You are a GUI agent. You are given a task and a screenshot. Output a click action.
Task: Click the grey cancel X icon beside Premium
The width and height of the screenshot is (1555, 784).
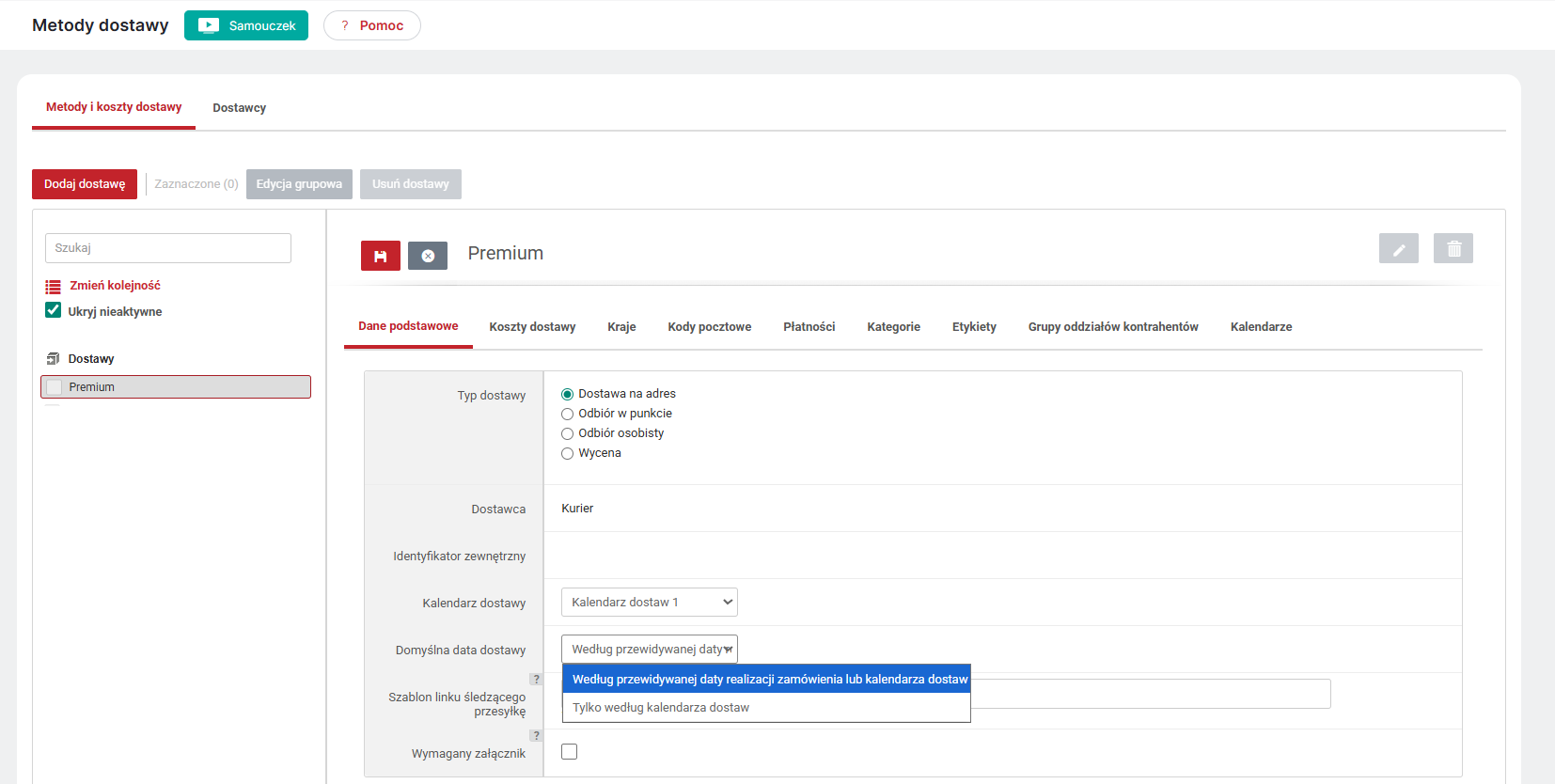428,256
